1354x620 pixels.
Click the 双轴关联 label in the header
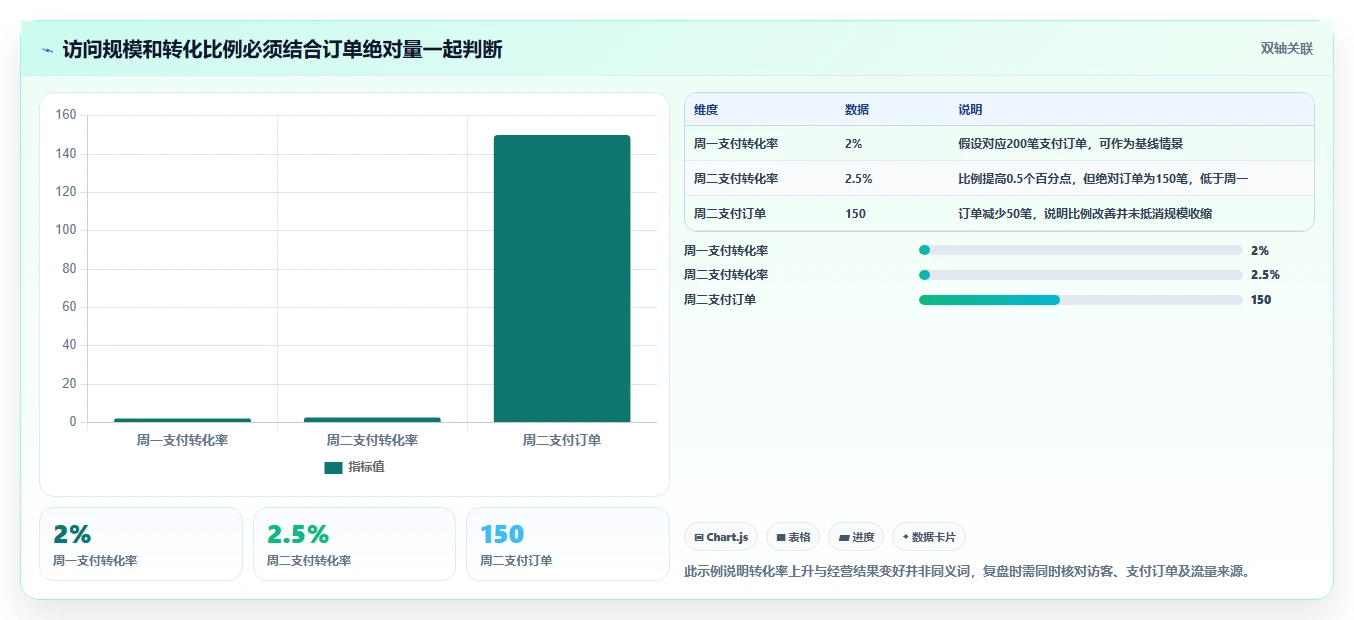click(x=1287, y=49)
